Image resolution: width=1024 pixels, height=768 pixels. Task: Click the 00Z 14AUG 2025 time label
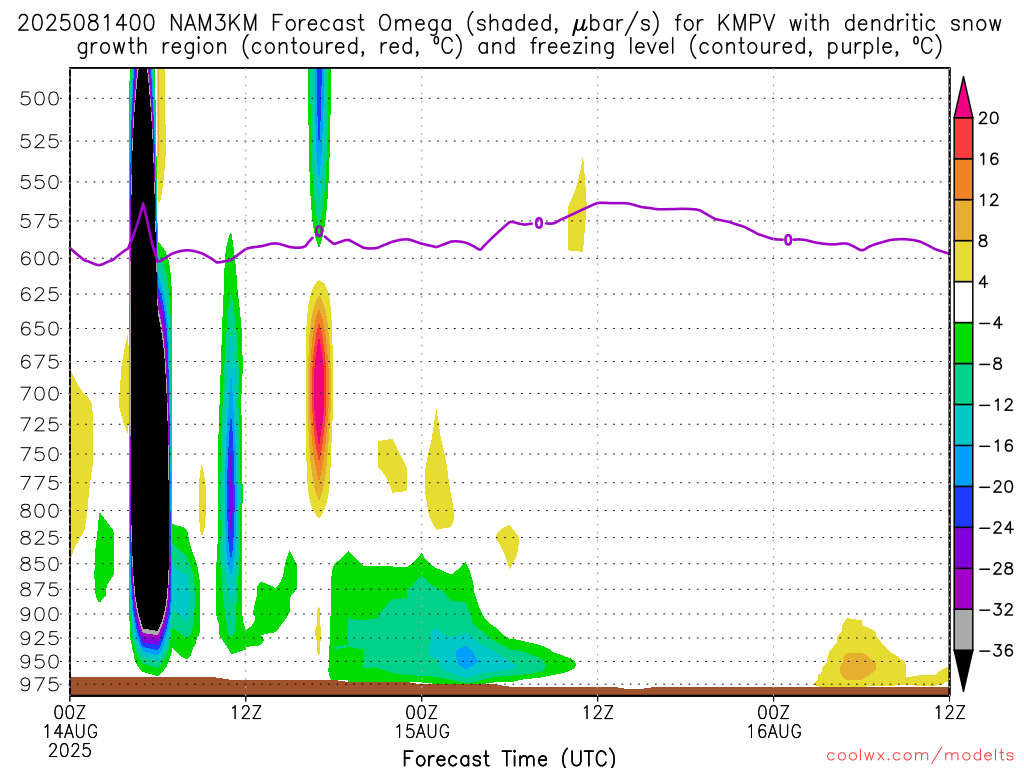70,731
